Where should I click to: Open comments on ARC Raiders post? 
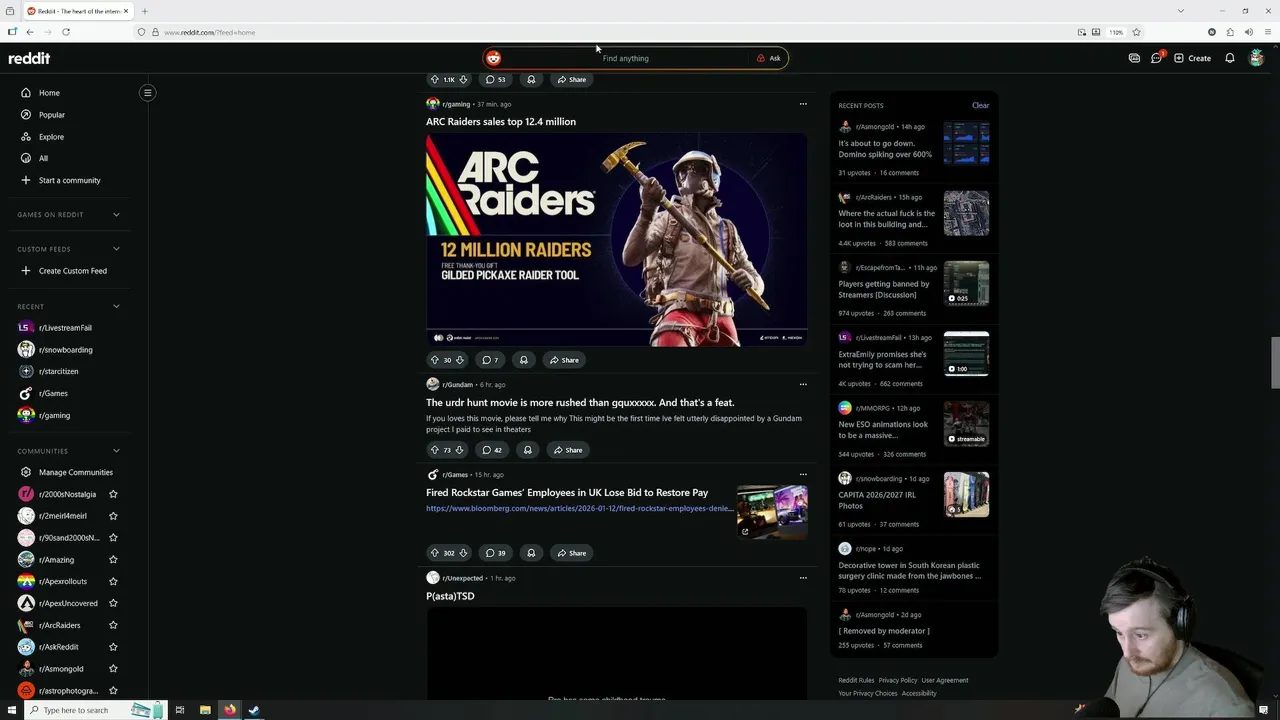490,360
